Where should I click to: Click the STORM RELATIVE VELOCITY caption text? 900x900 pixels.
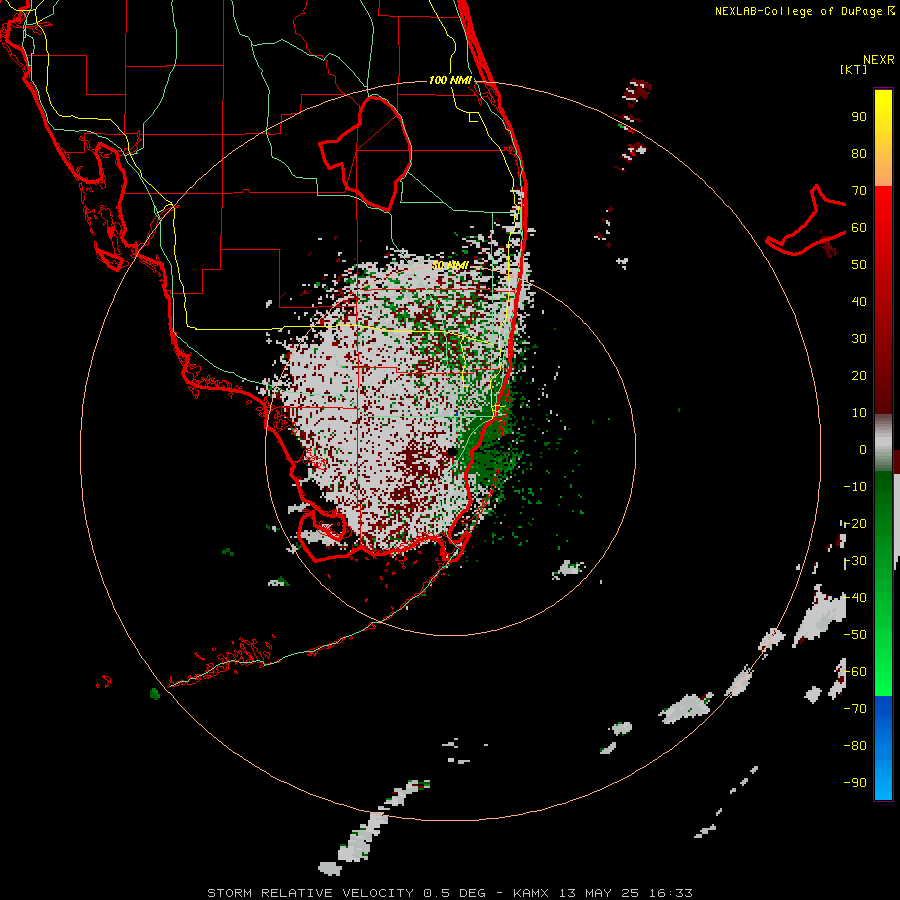(x=310, y=893)
